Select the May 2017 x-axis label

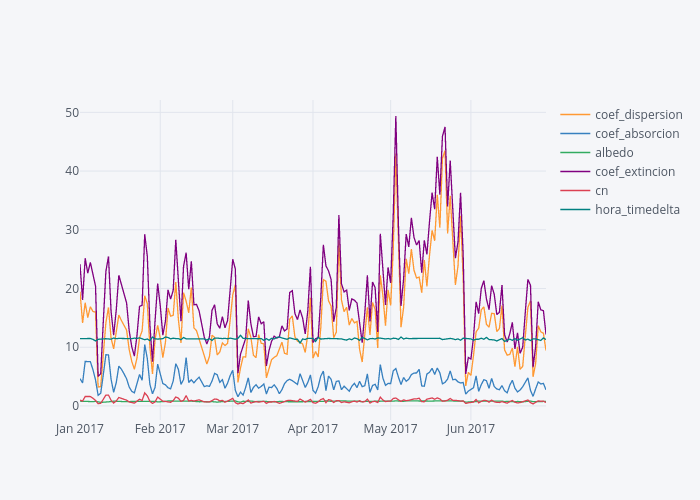(x=390, y=429)
